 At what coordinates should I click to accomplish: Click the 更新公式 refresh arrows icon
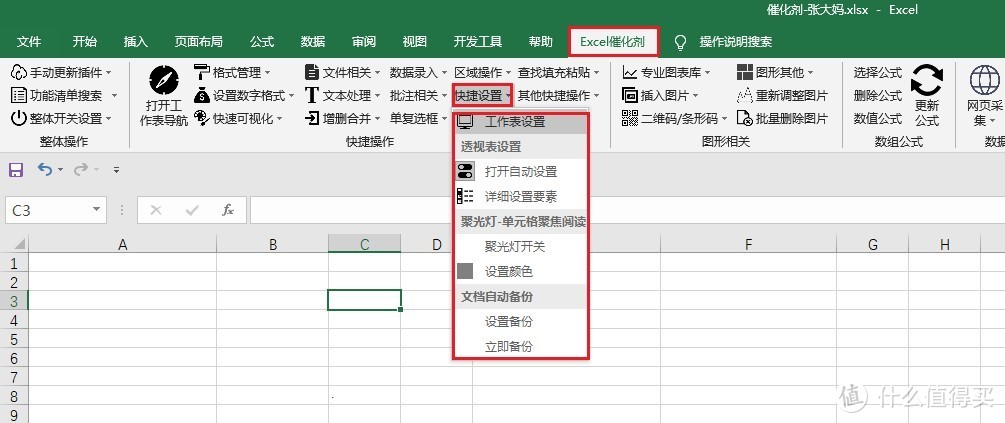[927, 80]
